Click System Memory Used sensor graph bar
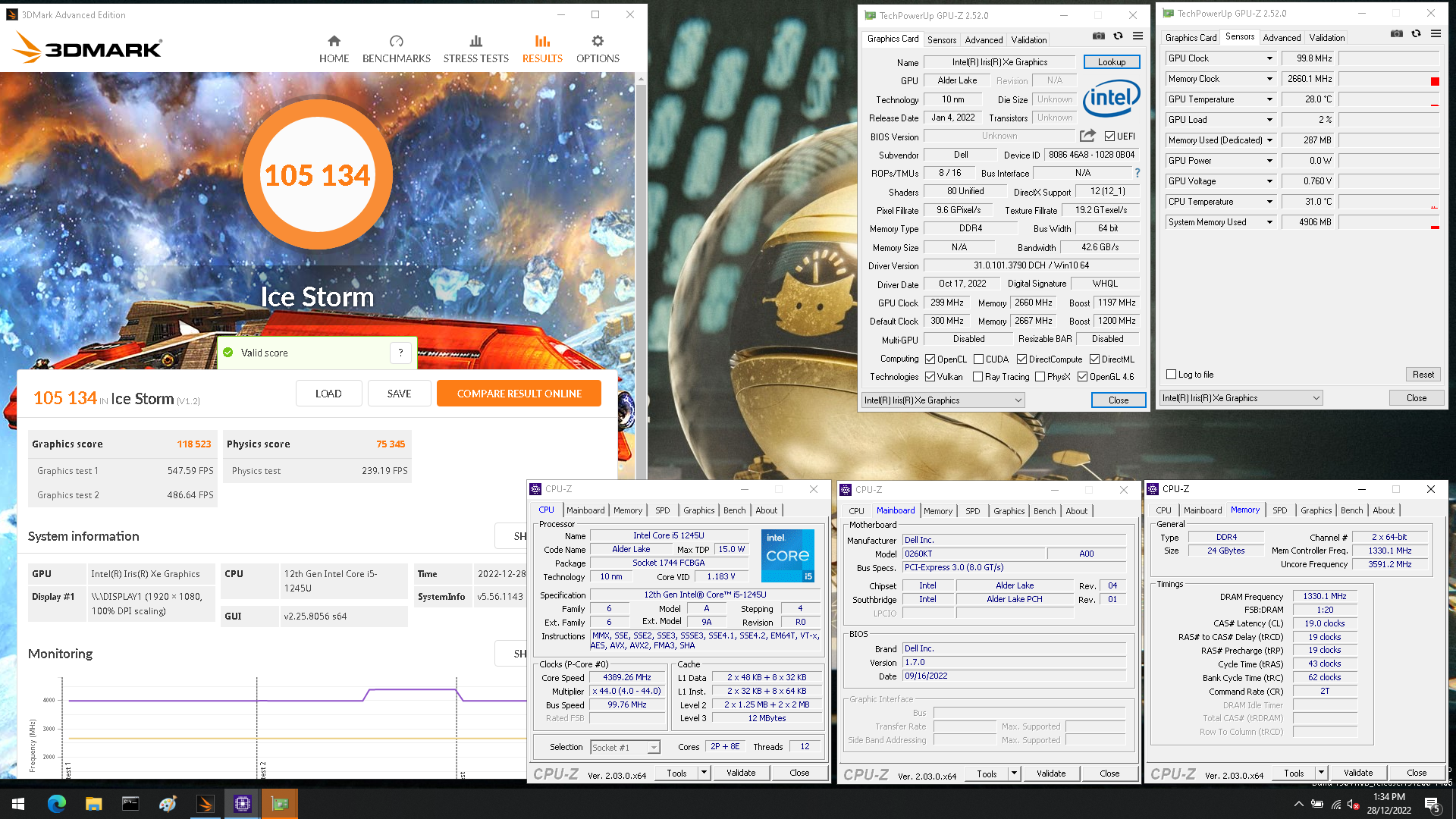Screen dimensions: 1456x819 (x=1389, y=222)
